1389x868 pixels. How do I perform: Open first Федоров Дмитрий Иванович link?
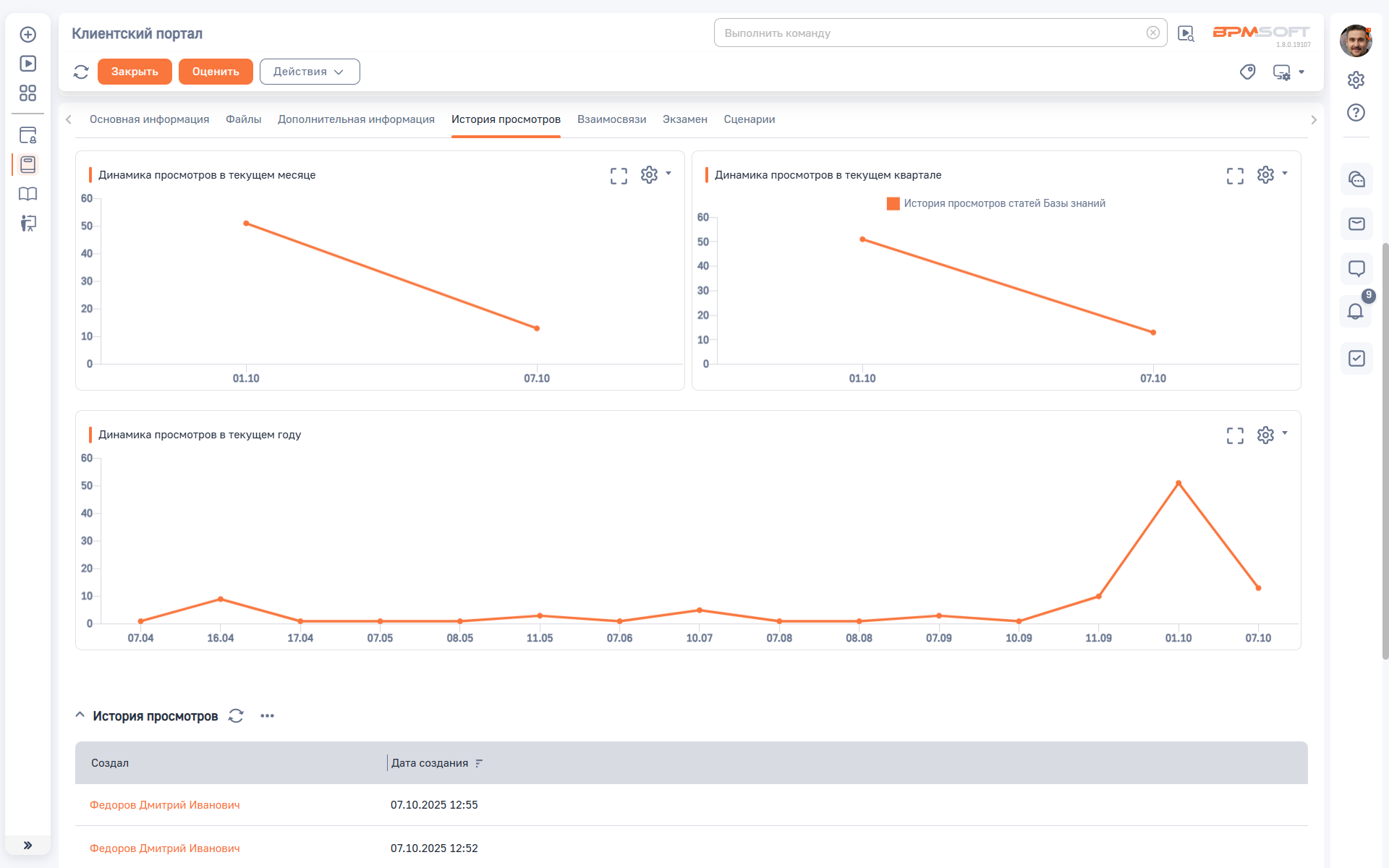pos(165,805)
